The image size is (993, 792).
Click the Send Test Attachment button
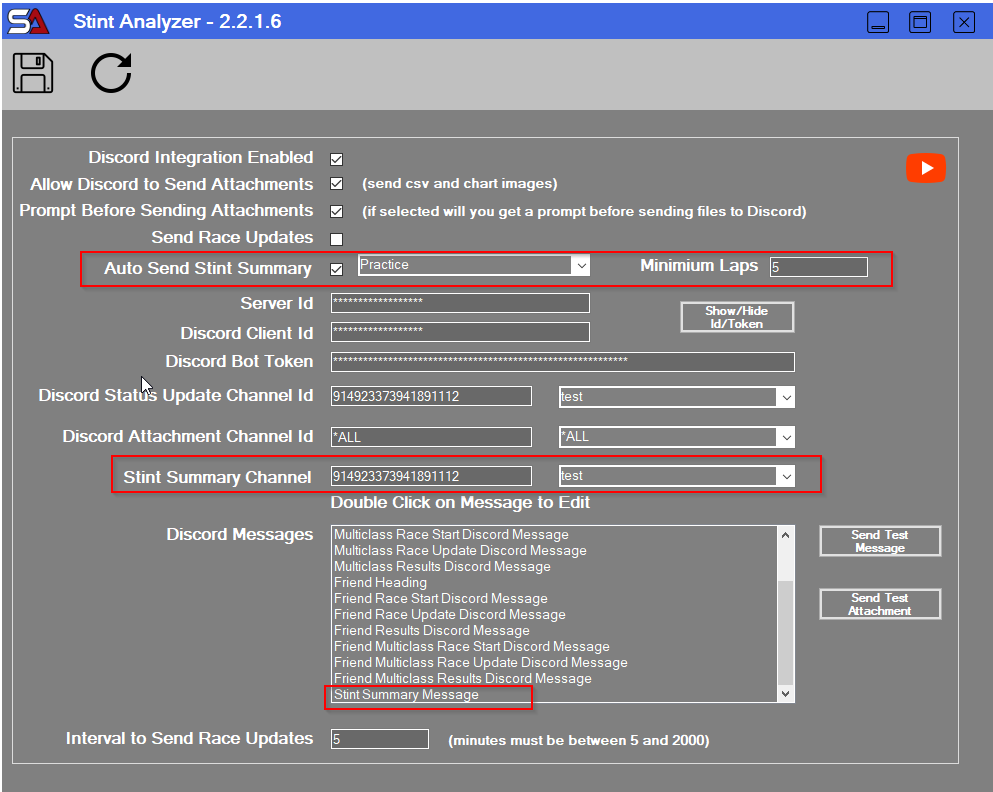pos(880,604)
